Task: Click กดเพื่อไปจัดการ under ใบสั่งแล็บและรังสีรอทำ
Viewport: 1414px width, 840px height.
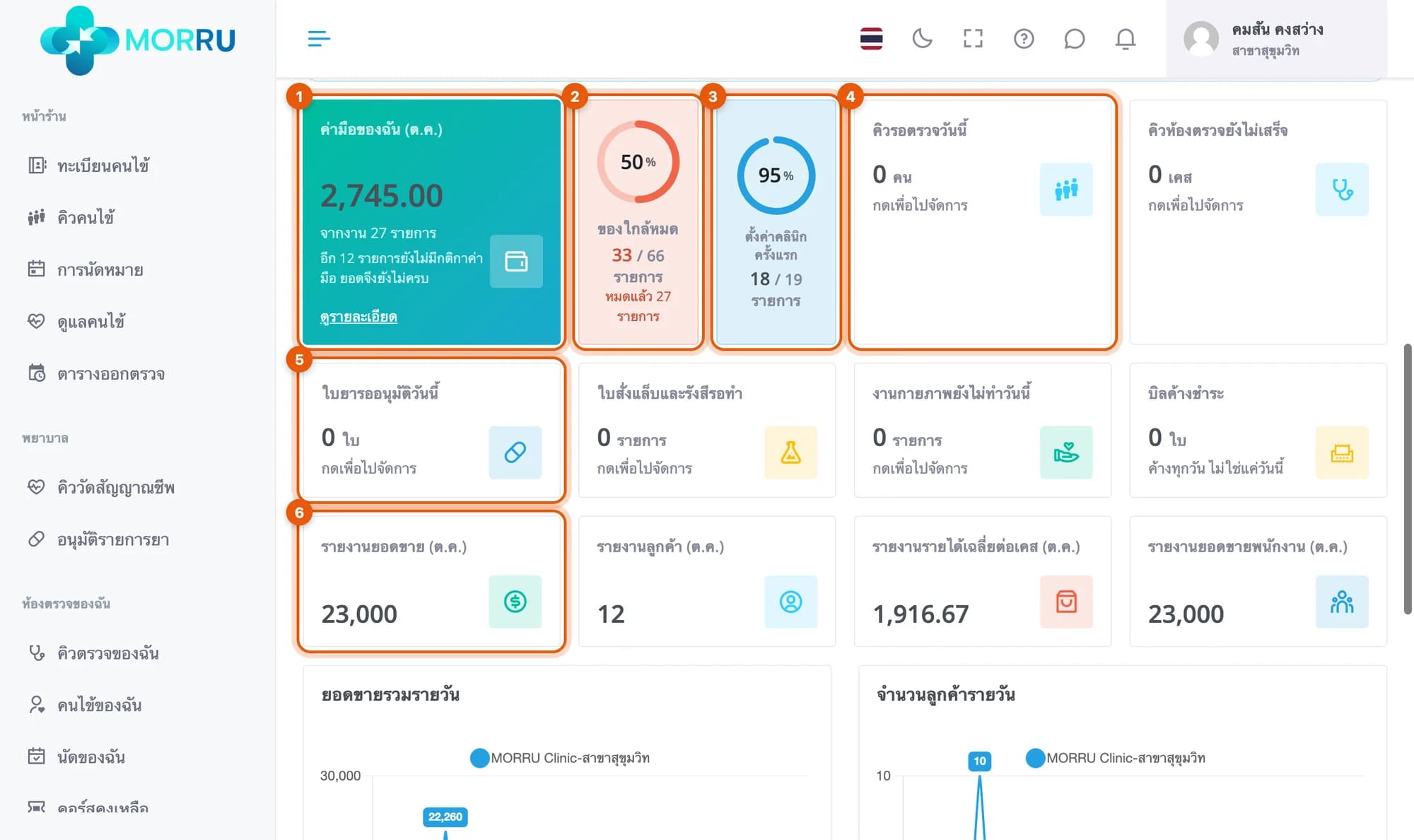Action: point(645,468)
